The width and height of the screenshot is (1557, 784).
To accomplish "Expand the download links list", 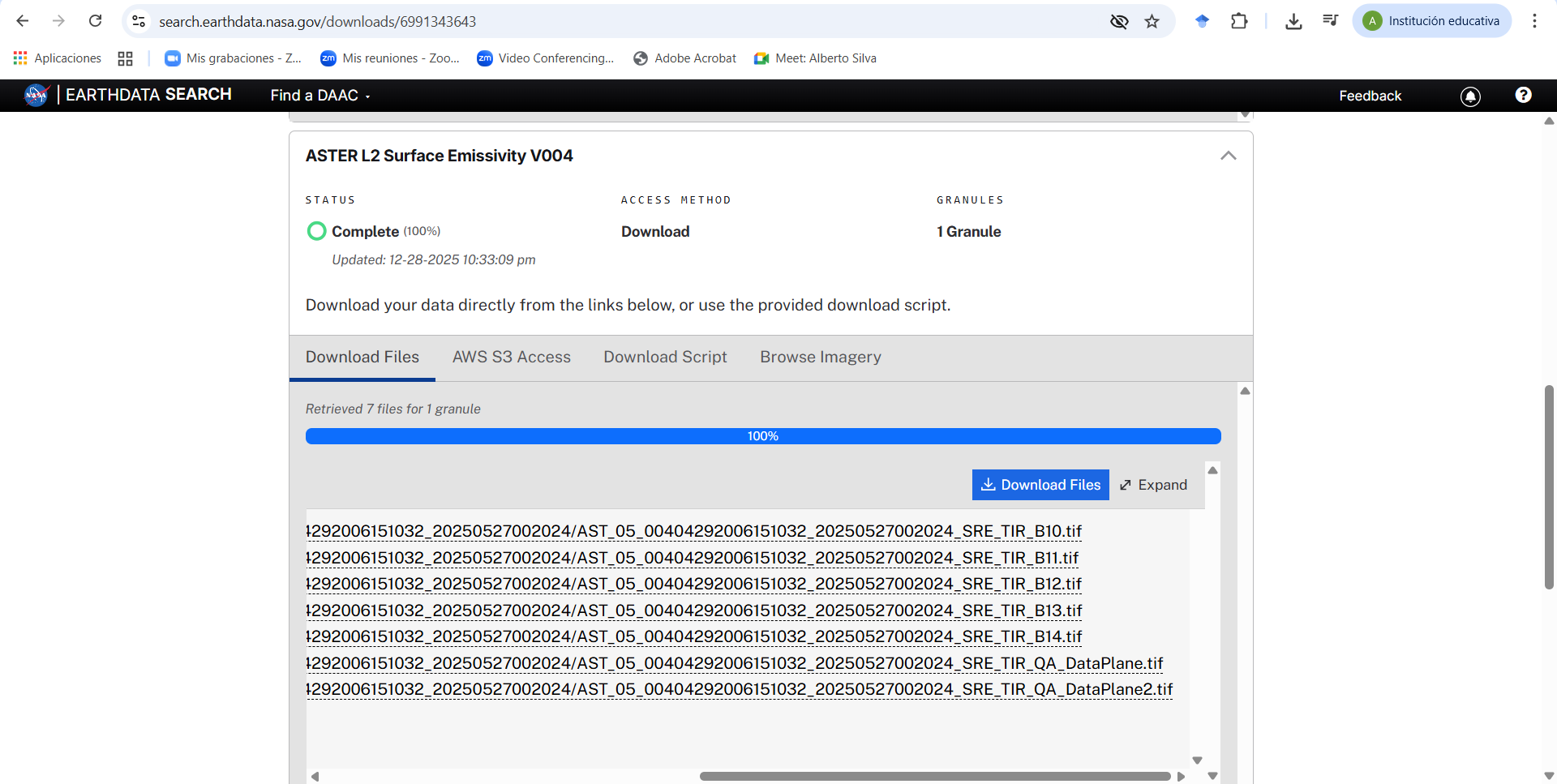I will (x=1153, y=485).
